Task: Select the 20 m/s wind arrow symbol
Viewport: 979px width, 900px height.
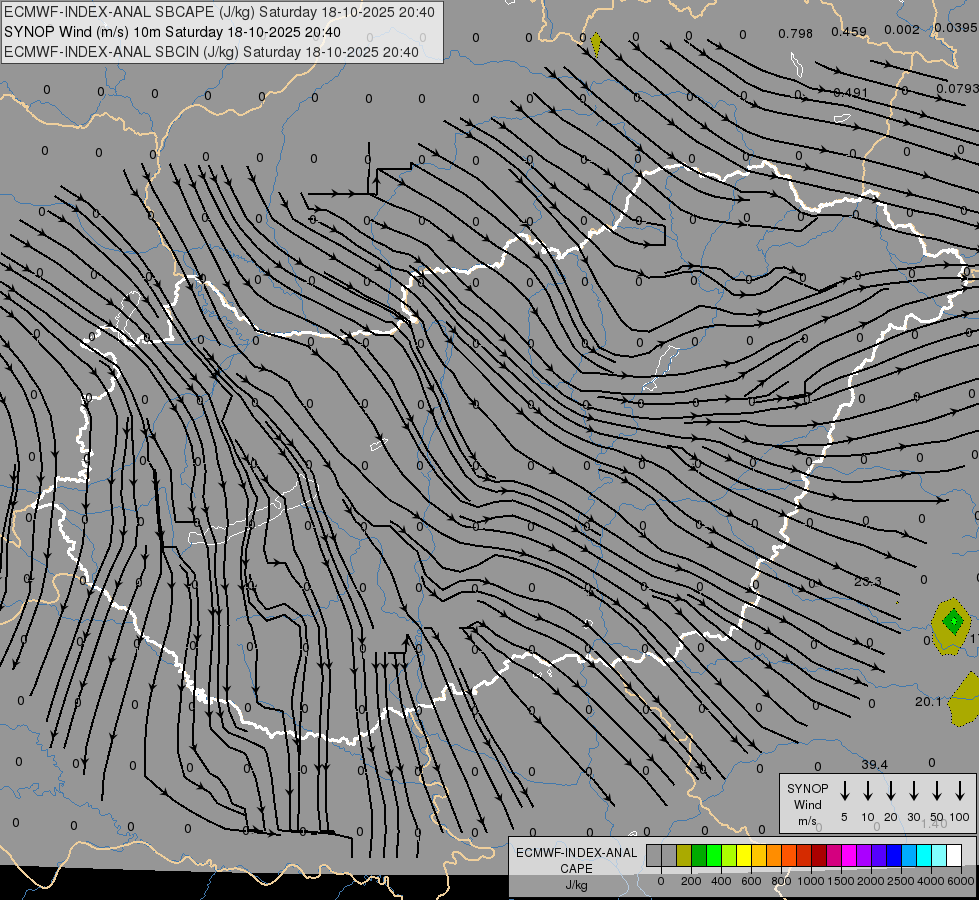Action: point(891,791)
